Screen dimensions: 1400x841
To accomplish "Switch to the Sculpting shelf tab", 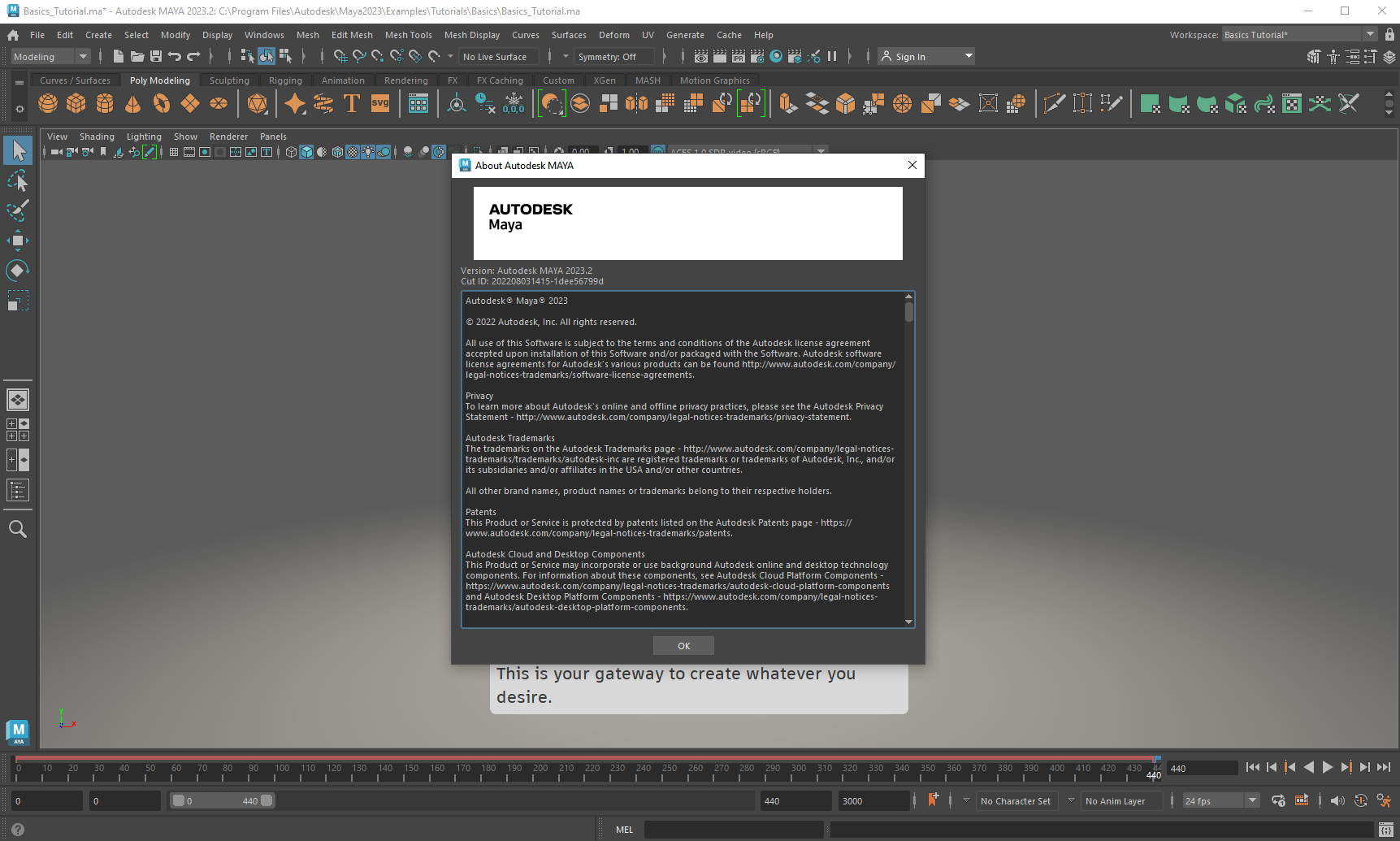I will tap(229, 80).
